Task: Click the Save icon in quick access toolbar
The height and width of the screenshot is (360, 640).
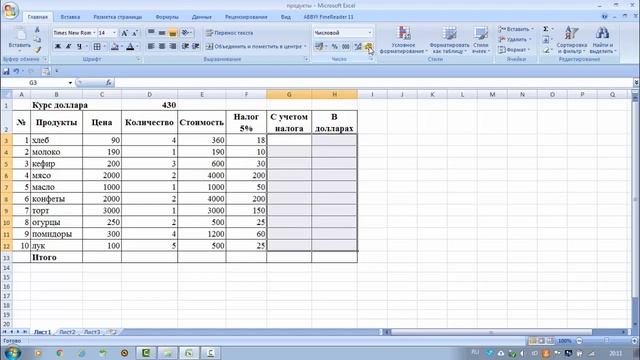Action: 6,71
